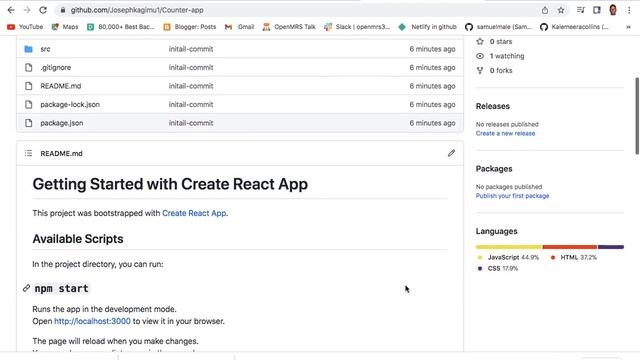Open the .gitignore file
This screenshot has height=360, width=640.
(56, 68)
